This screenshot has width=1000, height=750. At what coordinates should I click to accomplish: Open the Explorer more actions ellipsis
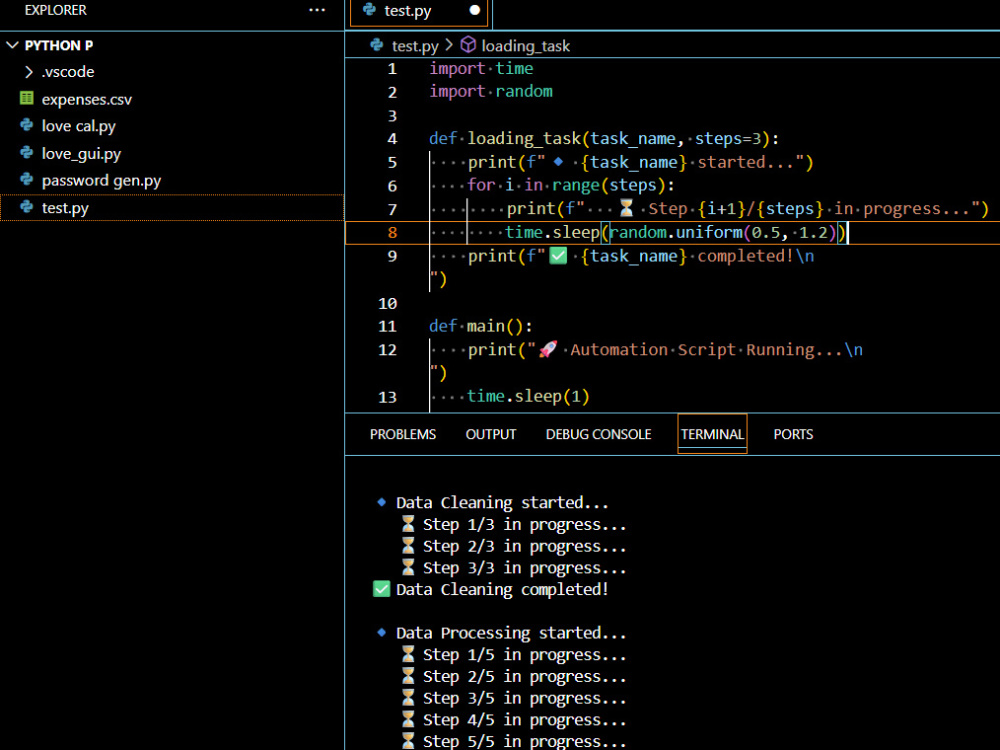coord(316,10)
